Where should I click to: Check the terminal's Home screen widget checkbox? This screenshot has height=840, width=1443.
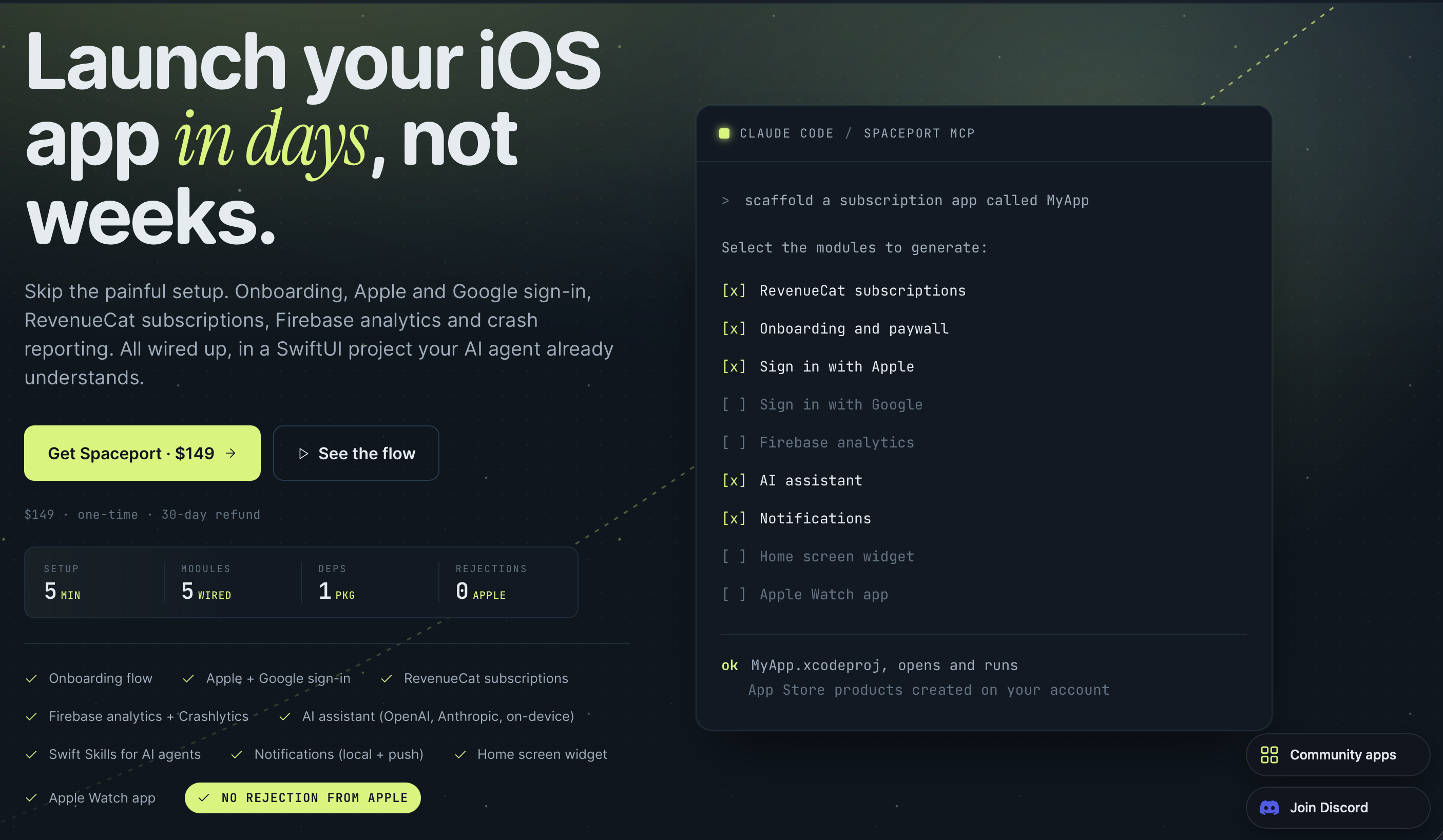tap(734, 556)
